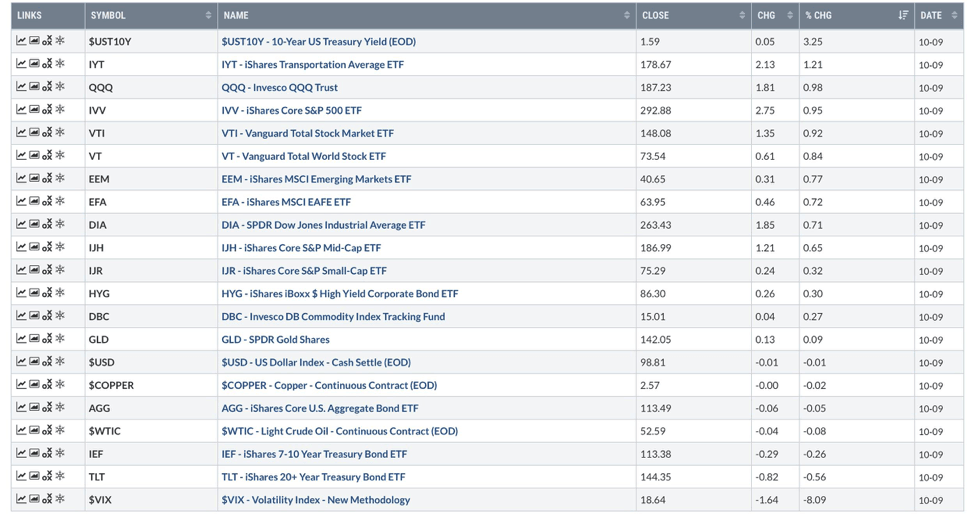Screen dimensions: 974x514
Task: Select the change value -1.64
Action: tap(767, 500)
